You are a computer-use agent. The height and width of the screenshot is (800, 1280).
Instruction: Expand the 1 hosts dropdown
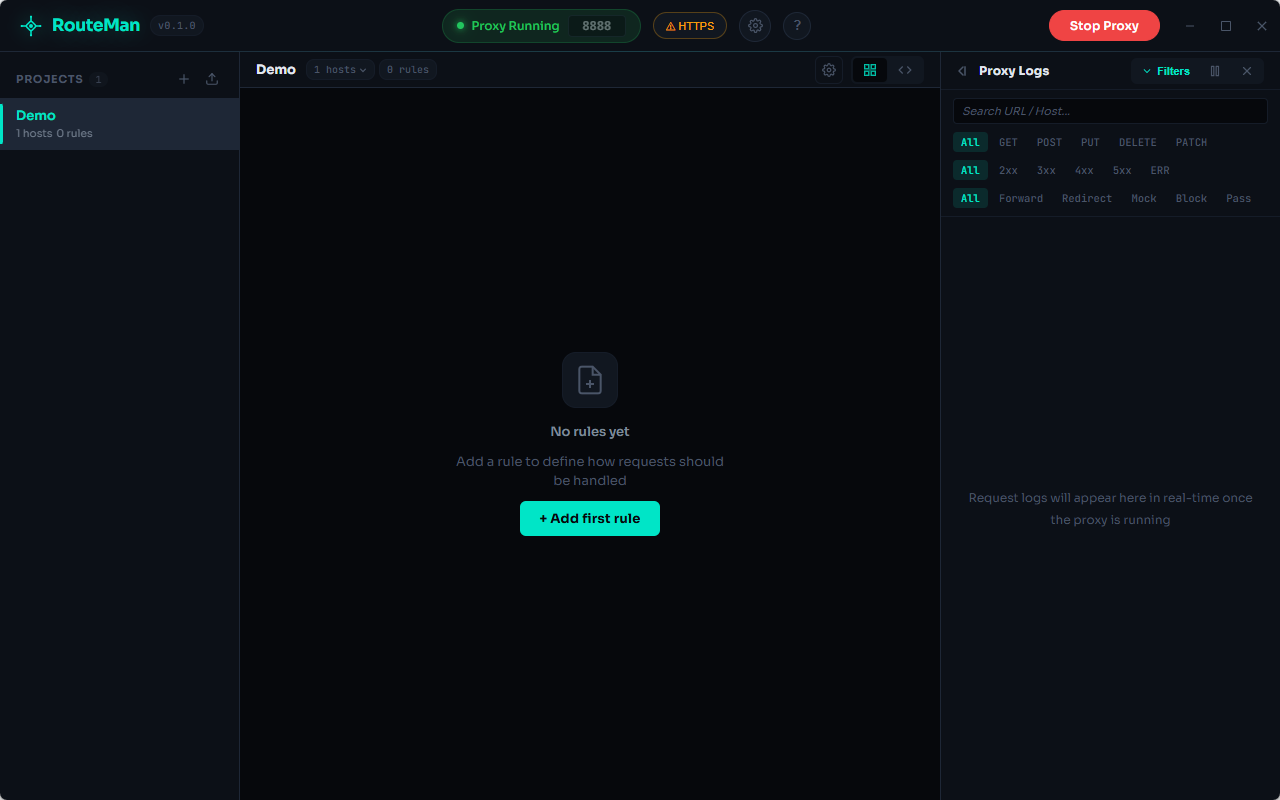click(x=341, y=70)
